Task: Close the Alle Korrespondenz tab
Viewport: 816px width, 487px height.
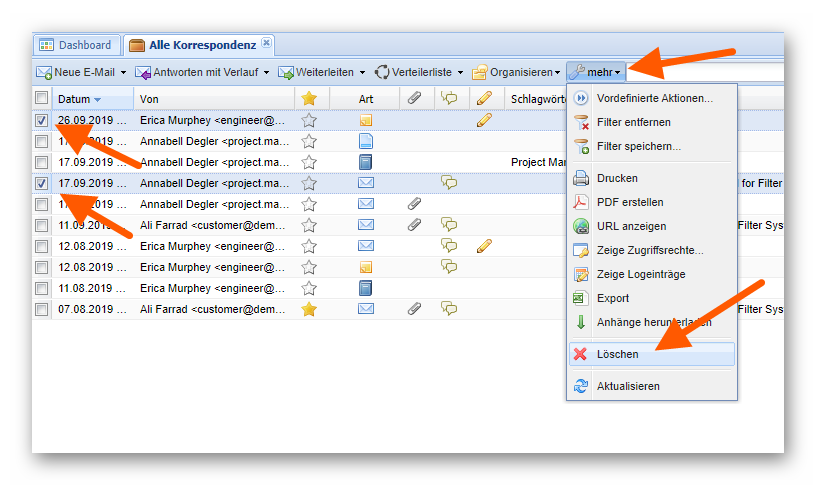Action: point(266,43)
